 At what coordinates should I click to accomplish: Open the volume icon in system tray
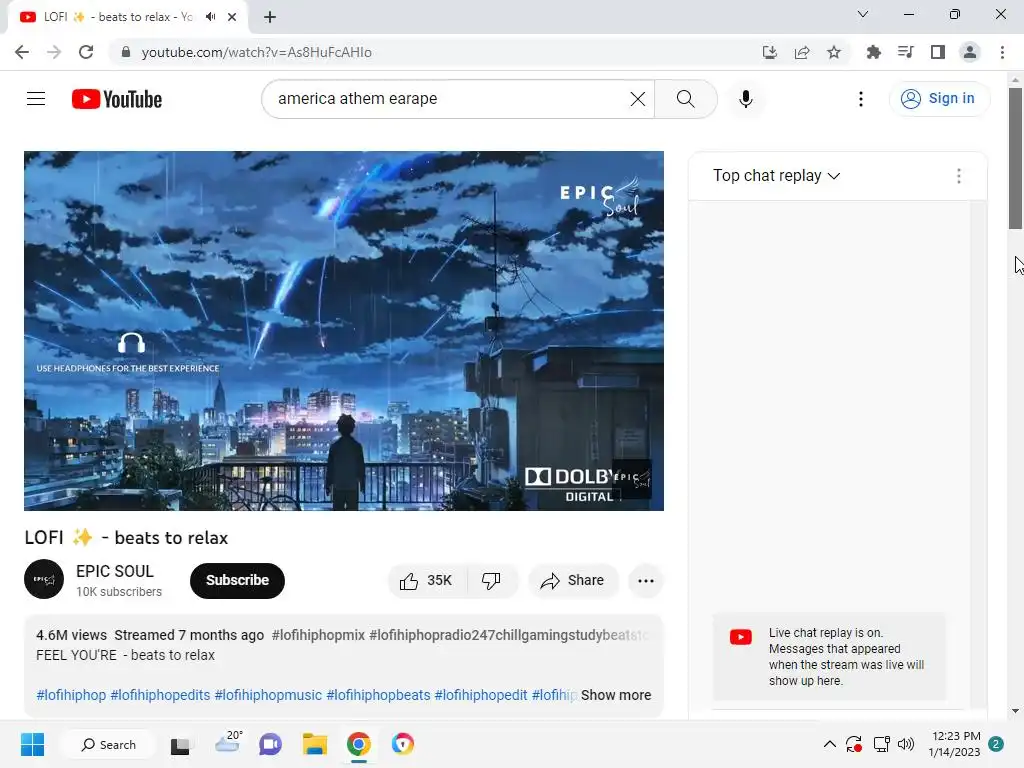(906, 744)
